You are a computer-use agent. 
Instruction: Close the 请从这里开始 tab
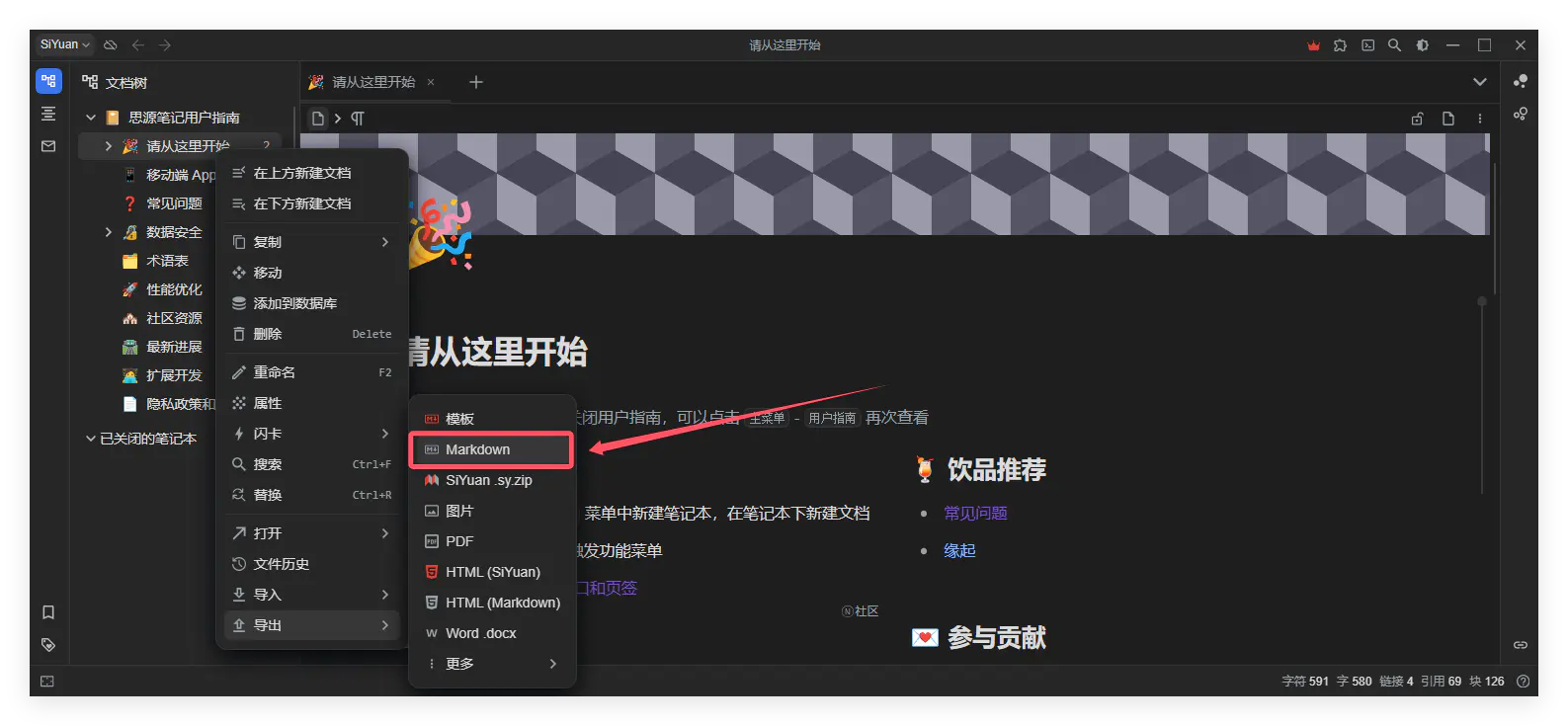(431, 82)
